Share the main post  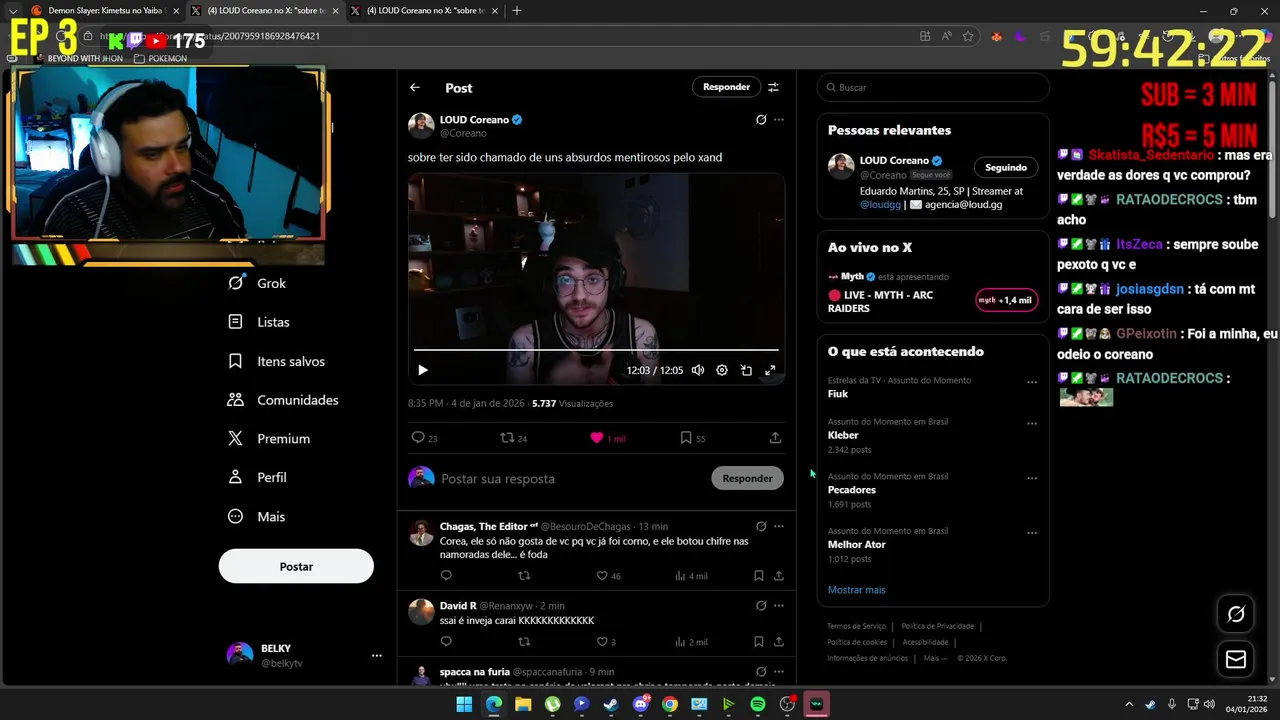pos(775,438)
